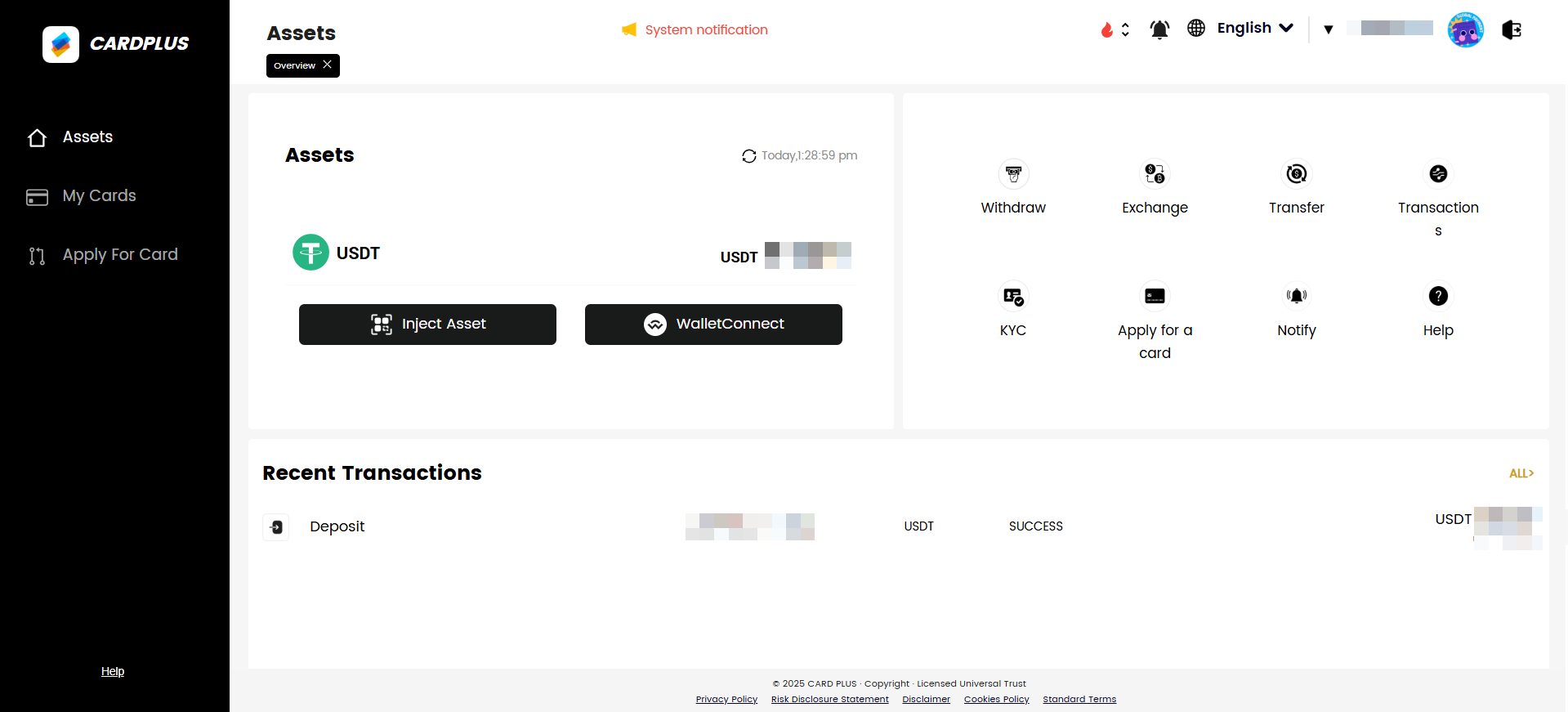Open the English language dropdown
1568x712 pixels.
[x=1254, y=29]
